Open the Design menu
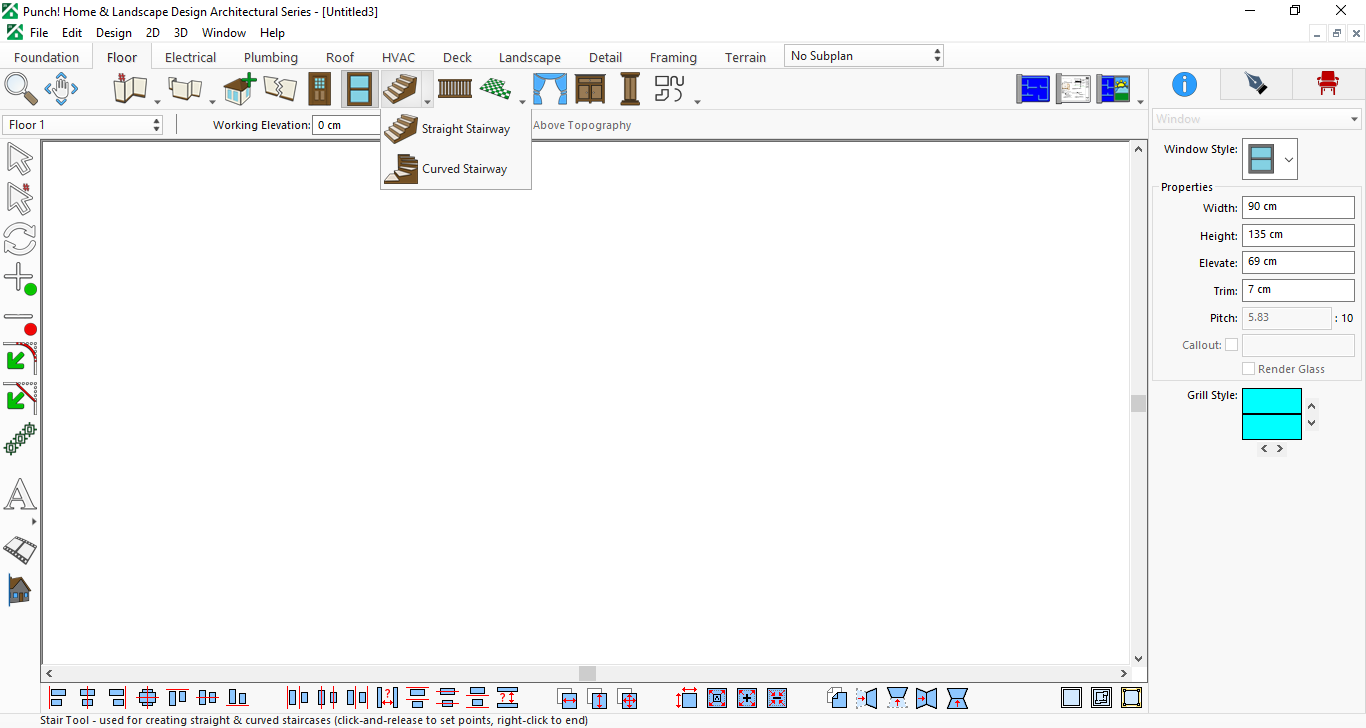 pos(114,33)
